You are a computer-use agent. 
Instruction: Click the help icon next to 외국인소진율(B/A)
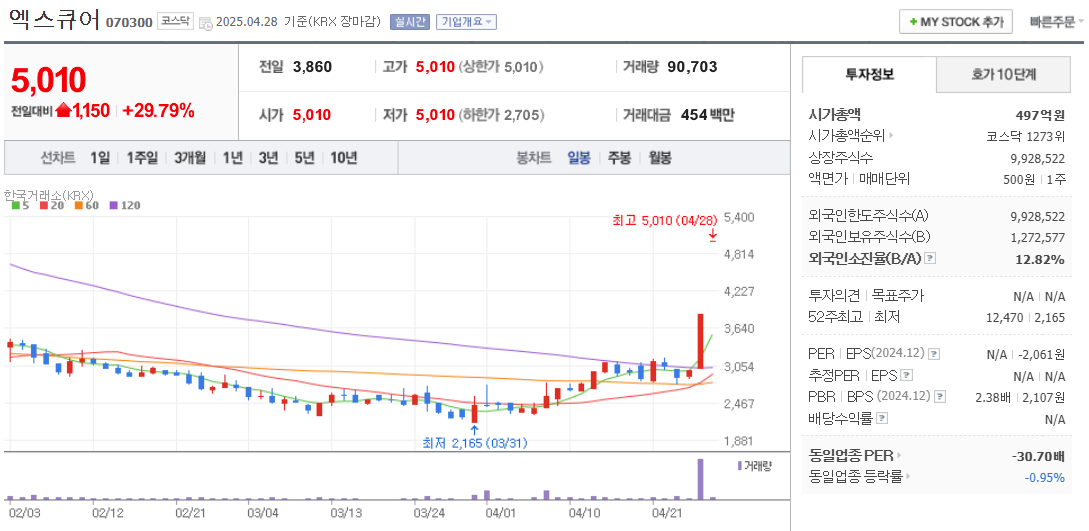tap(931, 258)
